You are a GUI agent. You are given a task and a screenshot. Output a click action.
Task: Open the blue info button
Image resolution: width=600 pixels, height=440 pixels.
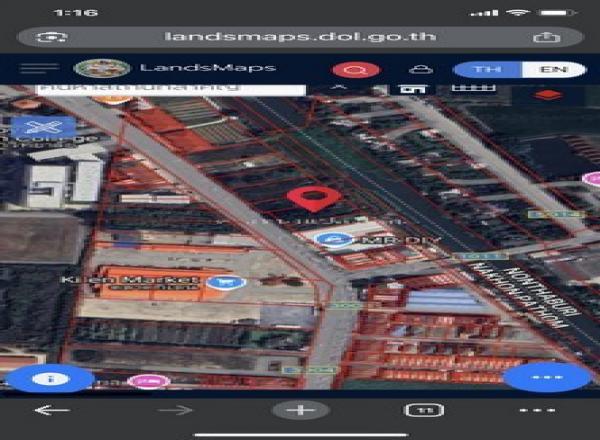(x=48, y=379)
